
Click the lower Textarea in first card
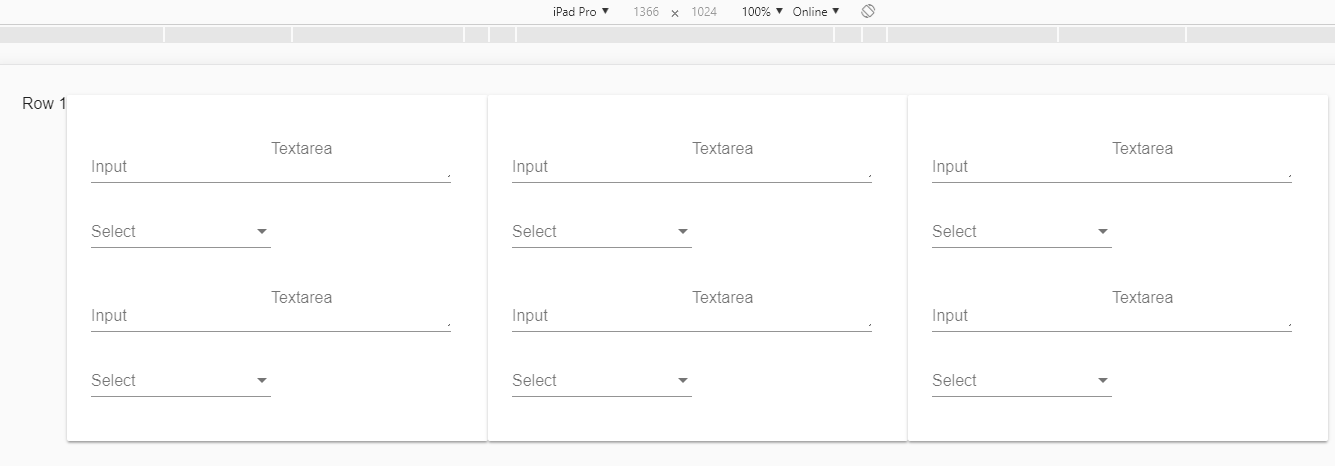click(361, 310)
